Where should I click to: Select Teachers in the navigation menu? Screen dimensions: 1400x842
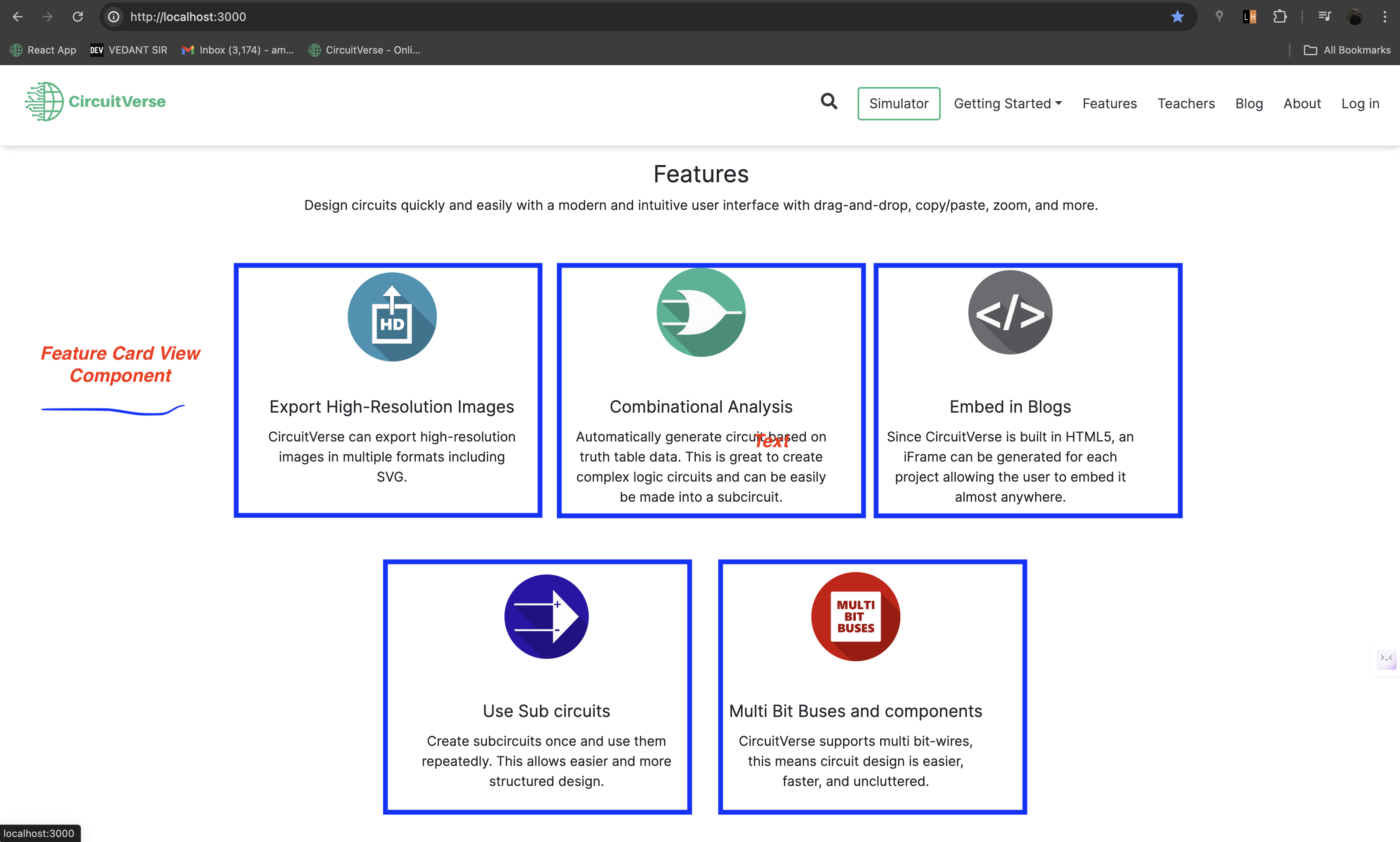click(1186, 103)
